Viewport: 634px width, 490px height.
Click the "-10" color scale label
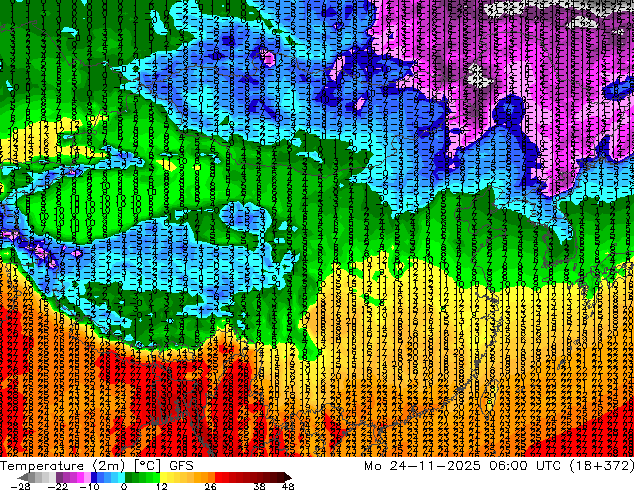pyautogui.click(x=89, y=486)
